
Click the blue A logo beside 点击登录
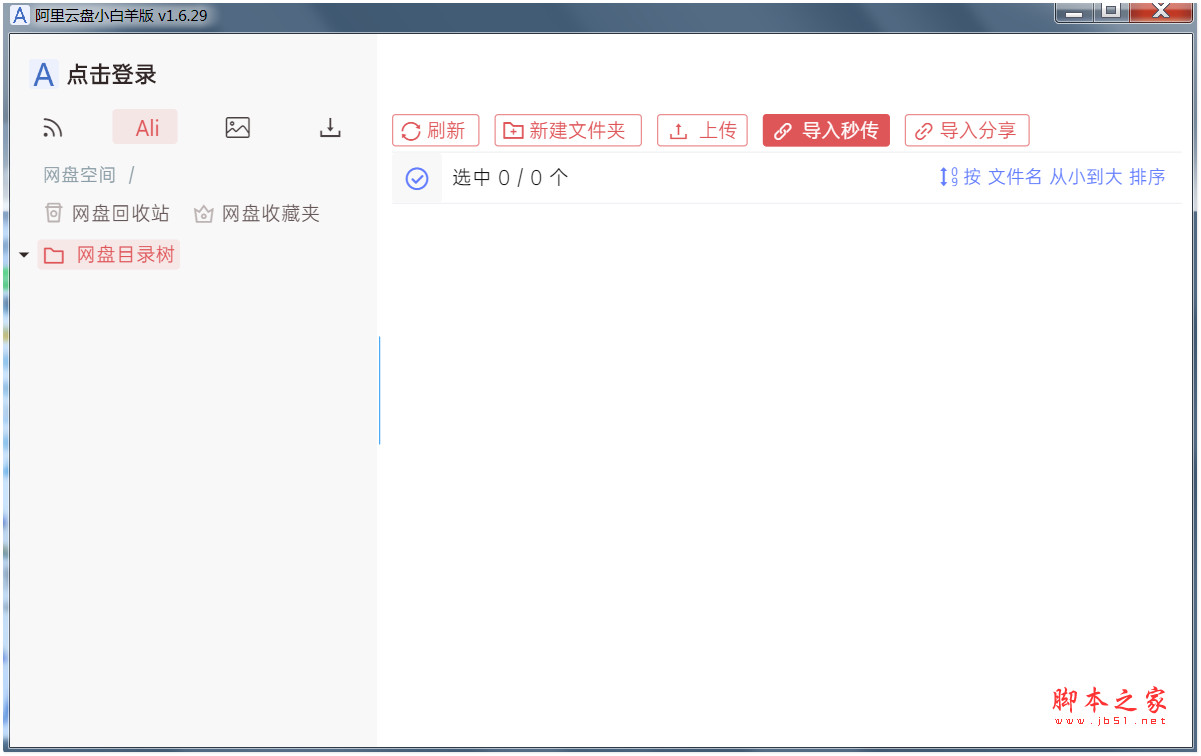coord(43,75)
